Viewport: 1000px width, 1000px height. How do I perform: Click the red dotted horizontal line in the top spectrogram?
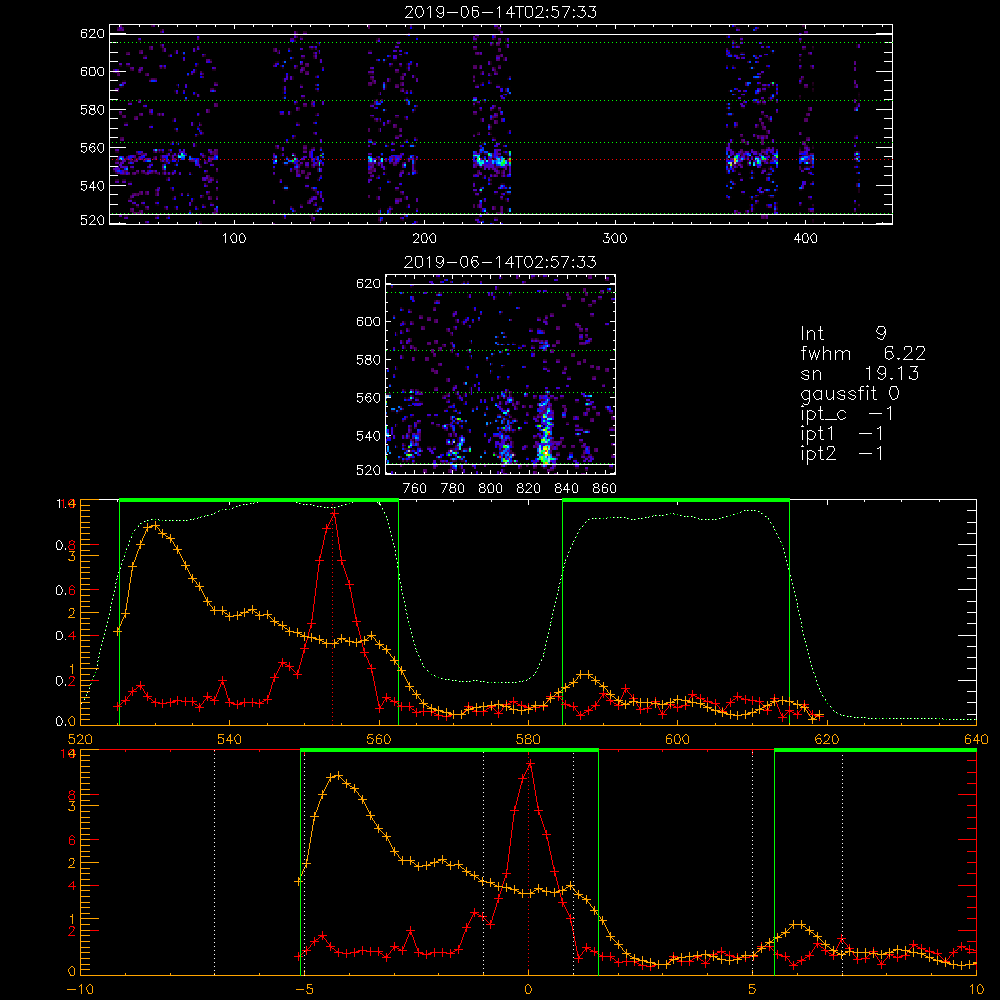point(501,160)
